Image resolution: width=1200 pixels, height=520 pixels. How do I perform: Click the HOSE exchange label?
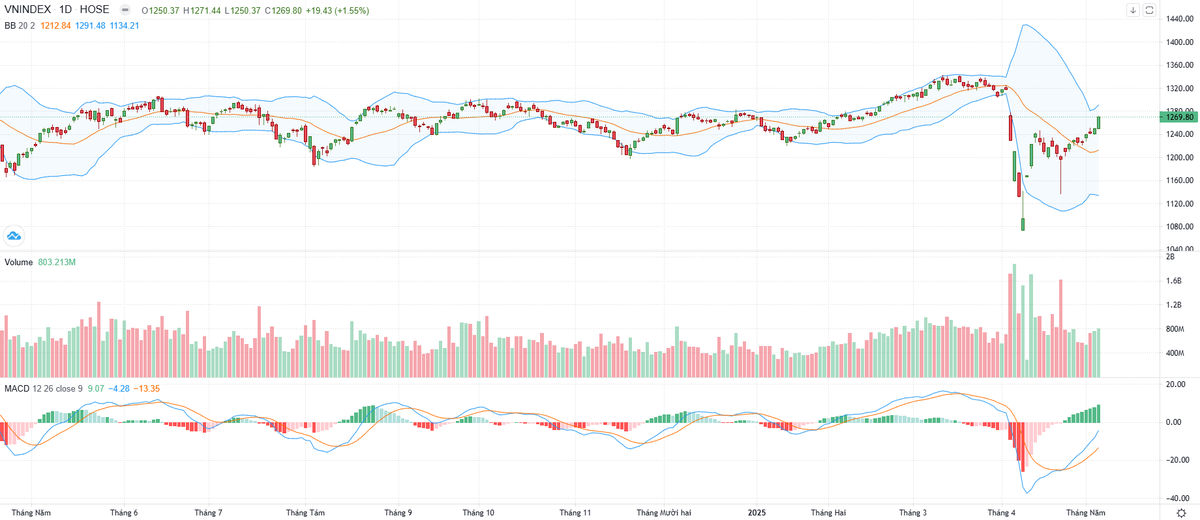[94, 10]
